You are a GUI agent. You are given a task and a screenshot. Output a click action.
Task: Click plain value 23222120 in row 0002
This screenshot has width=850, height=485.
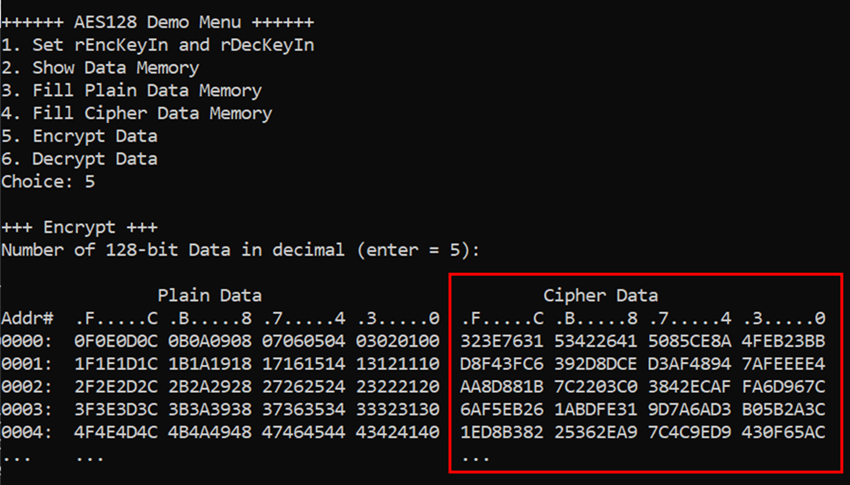tap(398, 387)
